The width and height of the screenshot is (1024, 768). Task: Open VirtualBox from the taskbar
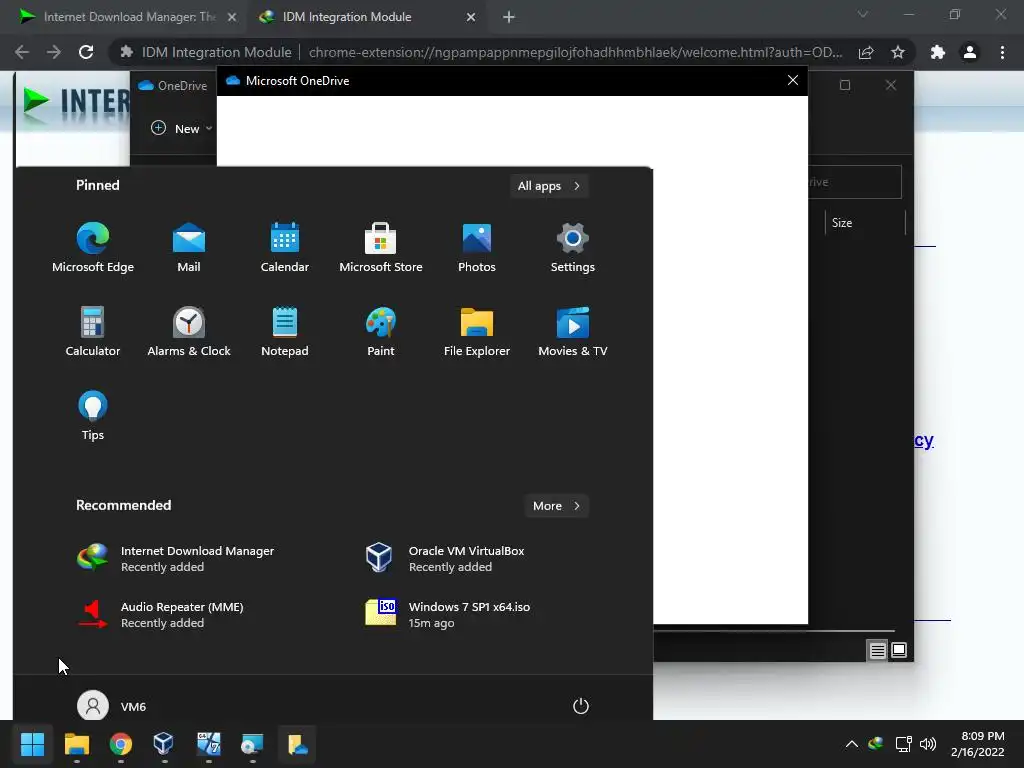coord(163,744)
